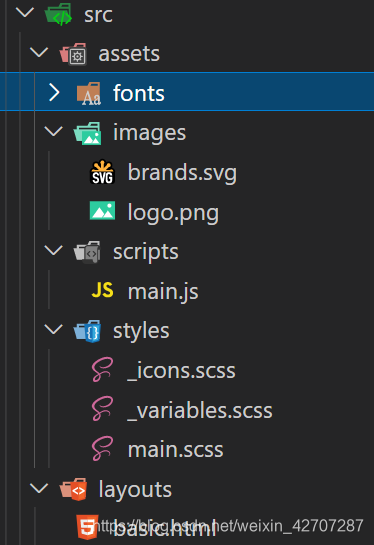The height and width of the screenshot is (545, 374).
Task: Click the HTML5 icon for basic.html
Action: tap(87, 528)
